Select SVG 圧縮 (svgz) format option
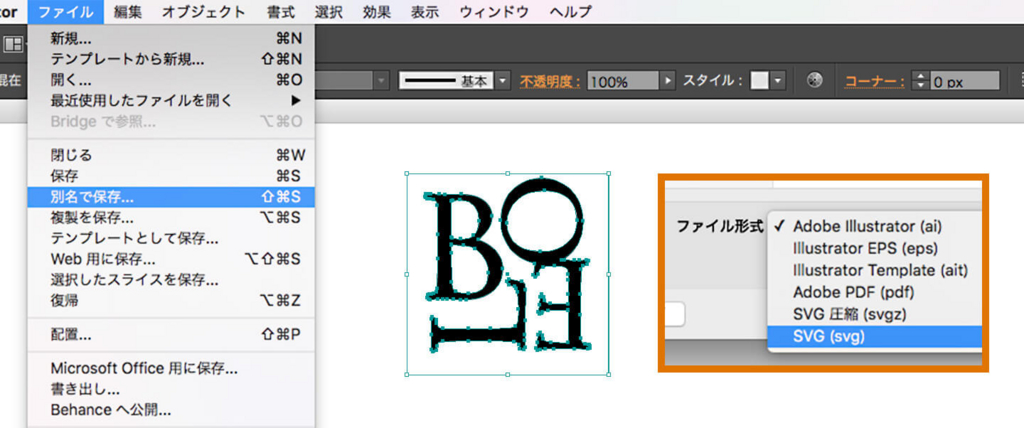The height and width of the screenshot is (428, 1024). (x=874, y=314)
